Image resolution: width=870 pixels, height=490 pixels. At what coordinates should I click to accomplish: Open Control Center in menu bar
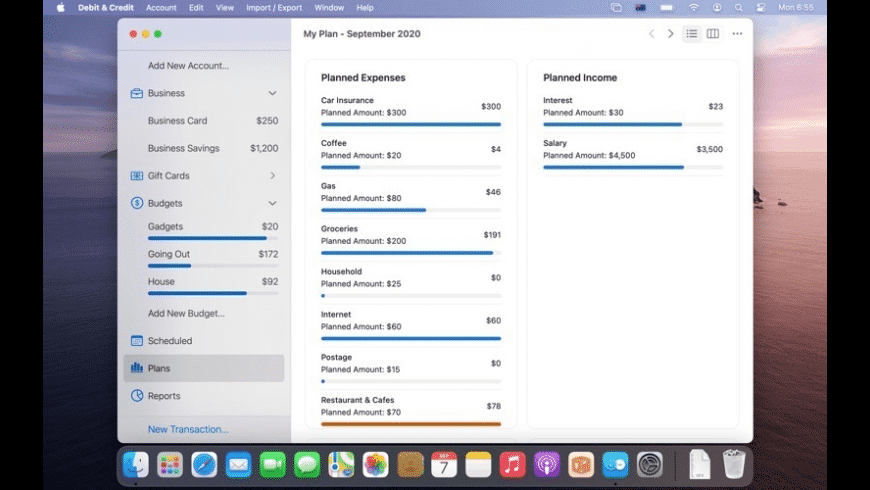click(761, 8)
